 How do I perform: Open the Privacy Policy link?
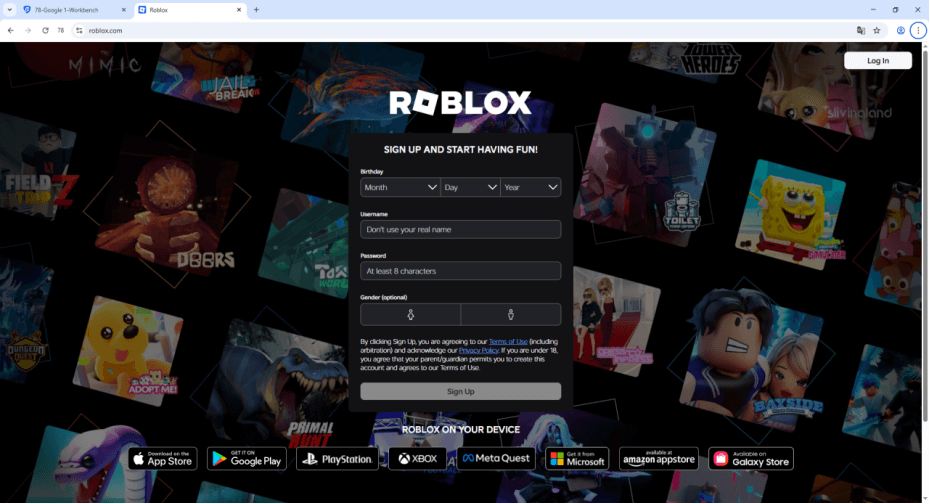pyautogui.click(x=479, y=350)
